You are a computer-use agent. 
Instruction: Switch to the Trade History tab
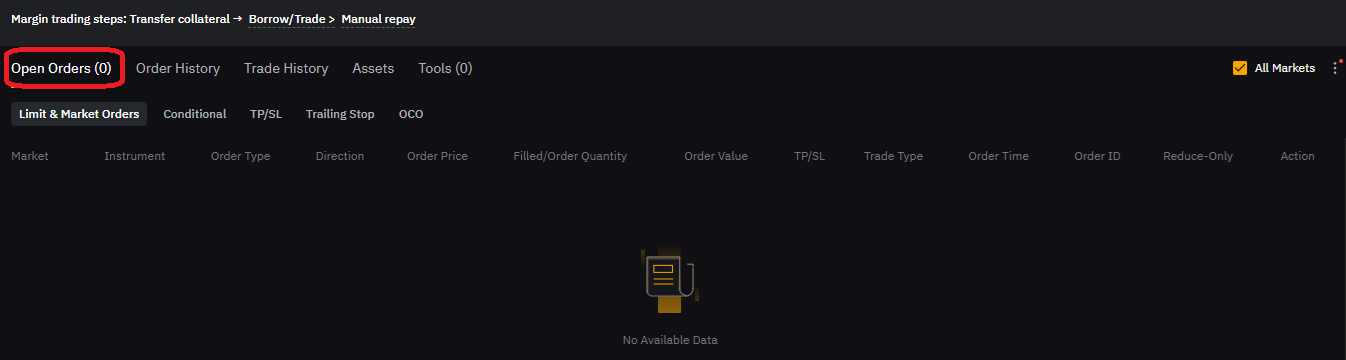coord(286,68)
